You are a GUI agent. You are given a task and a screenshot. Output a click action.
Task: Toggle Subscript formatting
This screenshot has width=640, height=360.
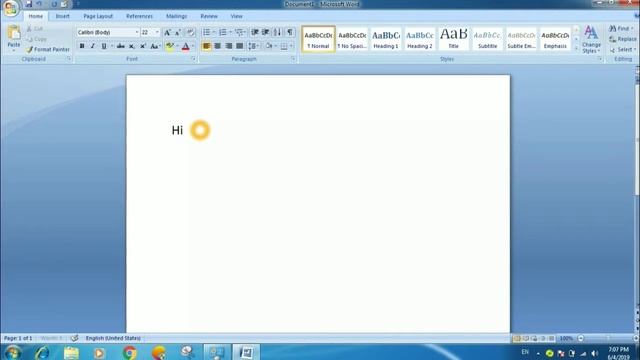tap(132, 46)
